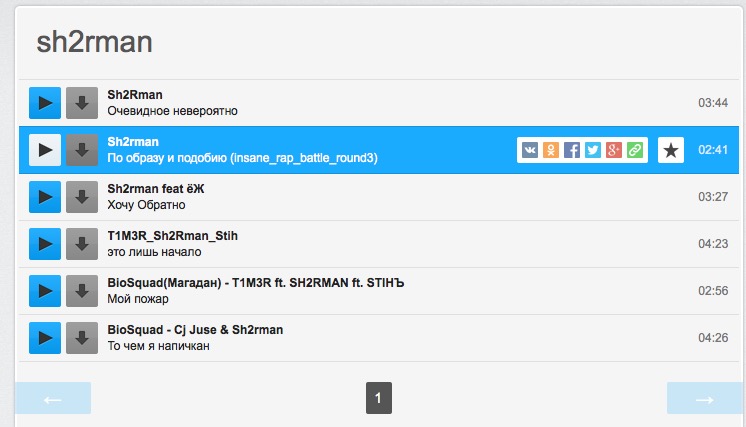The image size is (746, 427).
Task: Play the highlighted track По образу и подобию
Action: click(45, 150)
